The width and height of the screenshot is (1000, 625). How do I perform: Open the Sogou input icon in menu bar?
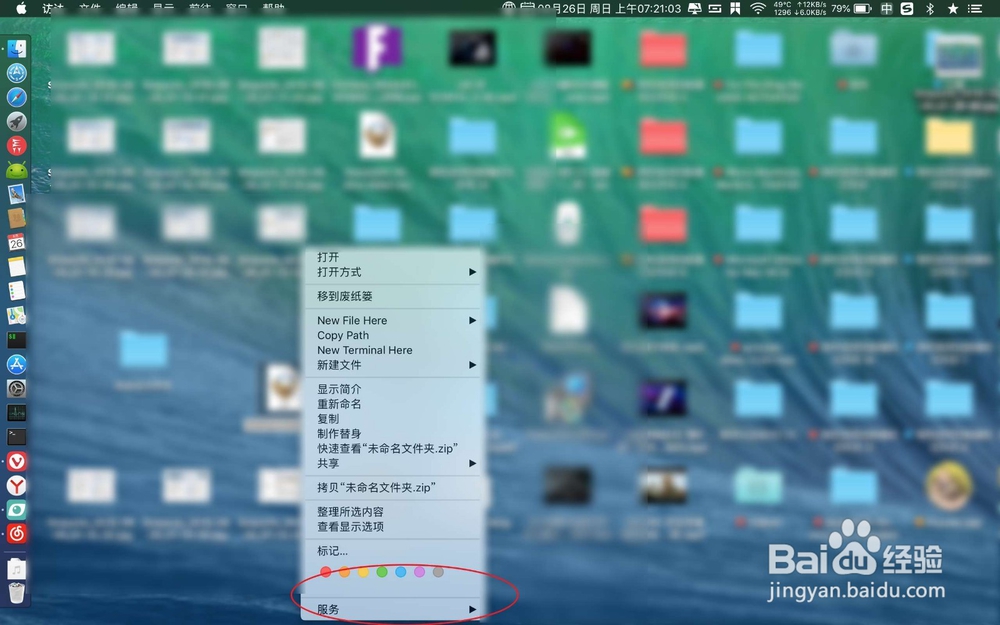[908, 8]
